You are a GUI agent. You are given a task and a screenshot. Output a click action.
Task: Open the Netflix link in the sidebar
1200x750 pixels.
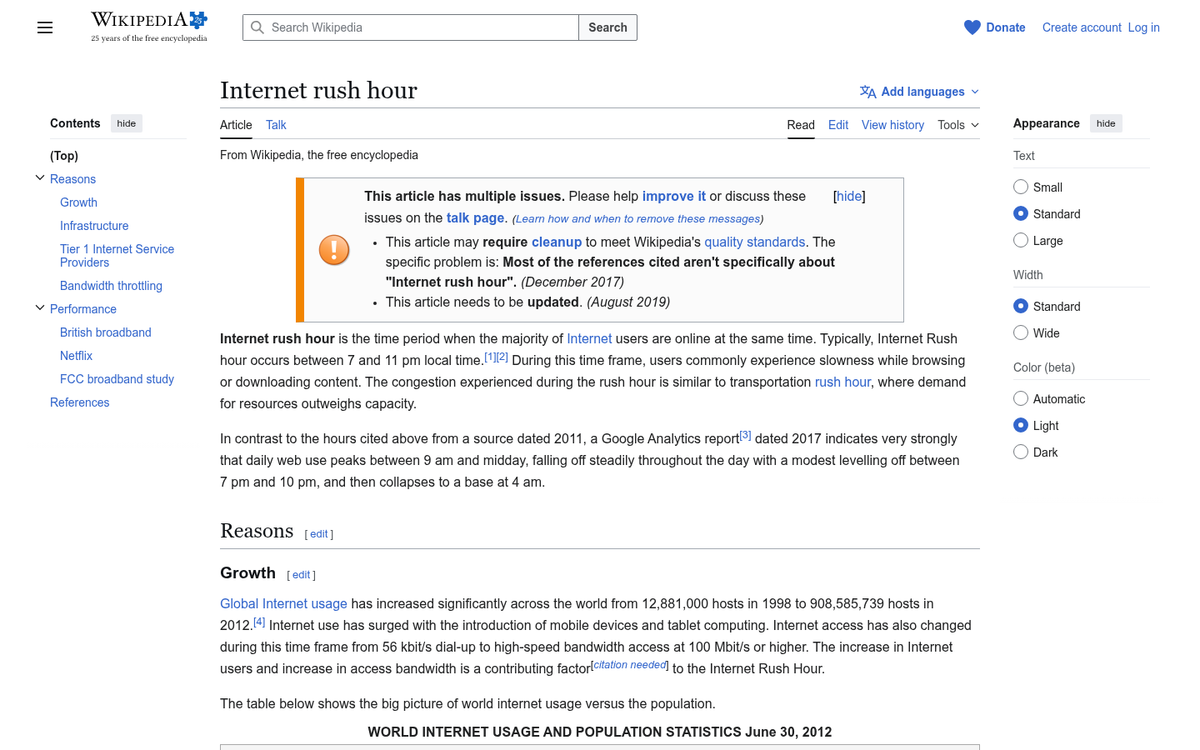[x=75, y=355]
